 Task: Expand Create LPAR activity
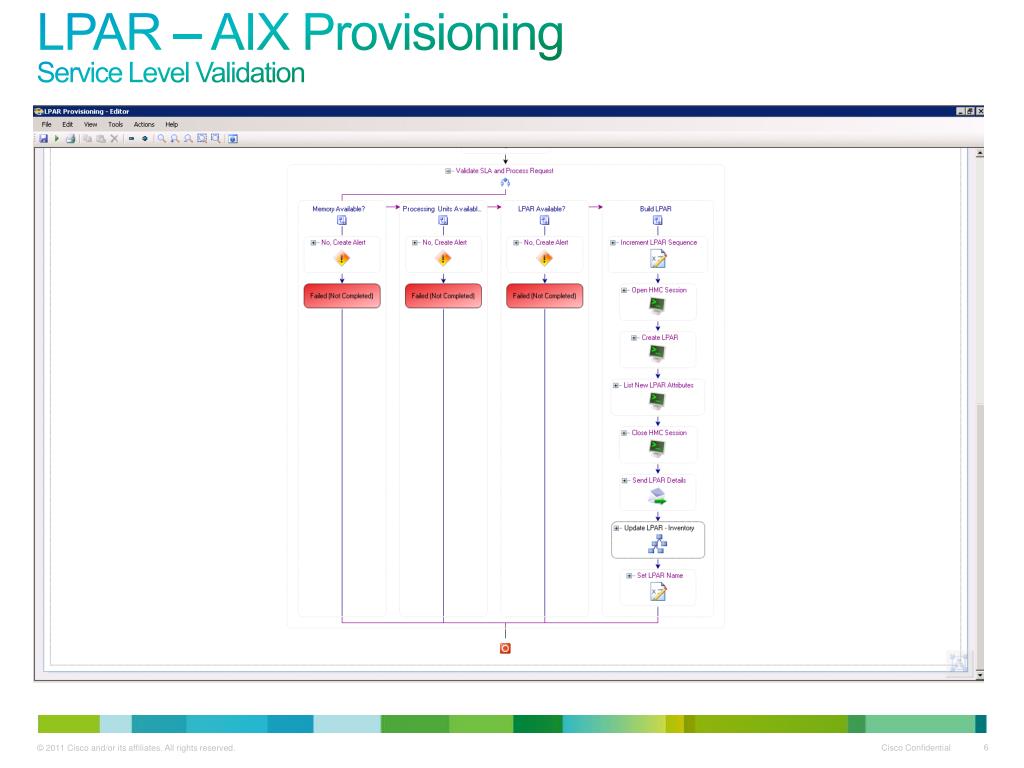click(x=633, y=338)
